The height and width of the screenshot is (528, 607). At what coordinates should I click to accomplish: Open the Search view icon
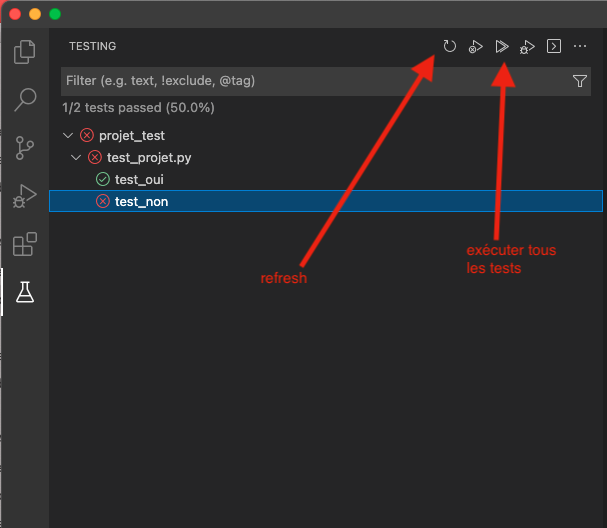(x=25, y=100)
